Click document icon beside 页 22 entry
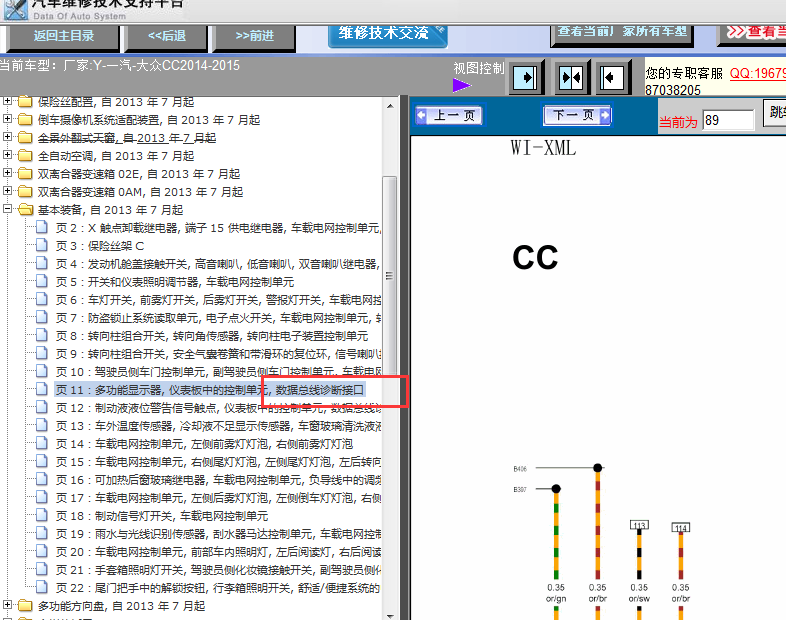Viewport: 786px width, 620px height. pos(42,587)
